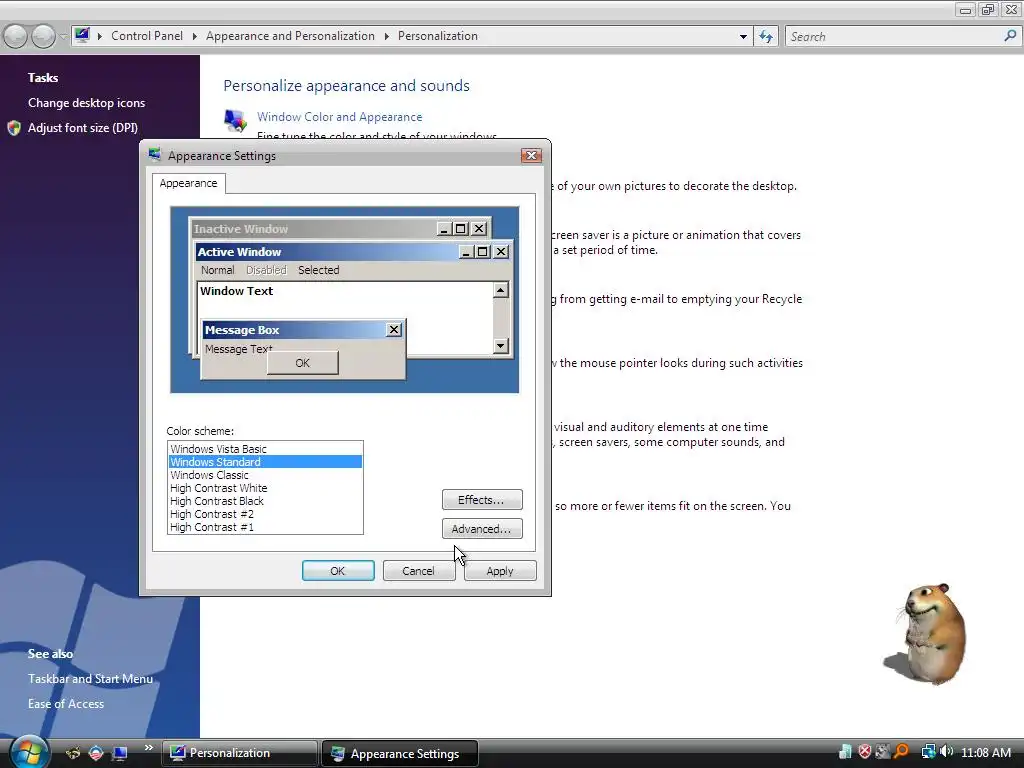
Task: Click Normal menu item in preview
Action: pos(217,270)
